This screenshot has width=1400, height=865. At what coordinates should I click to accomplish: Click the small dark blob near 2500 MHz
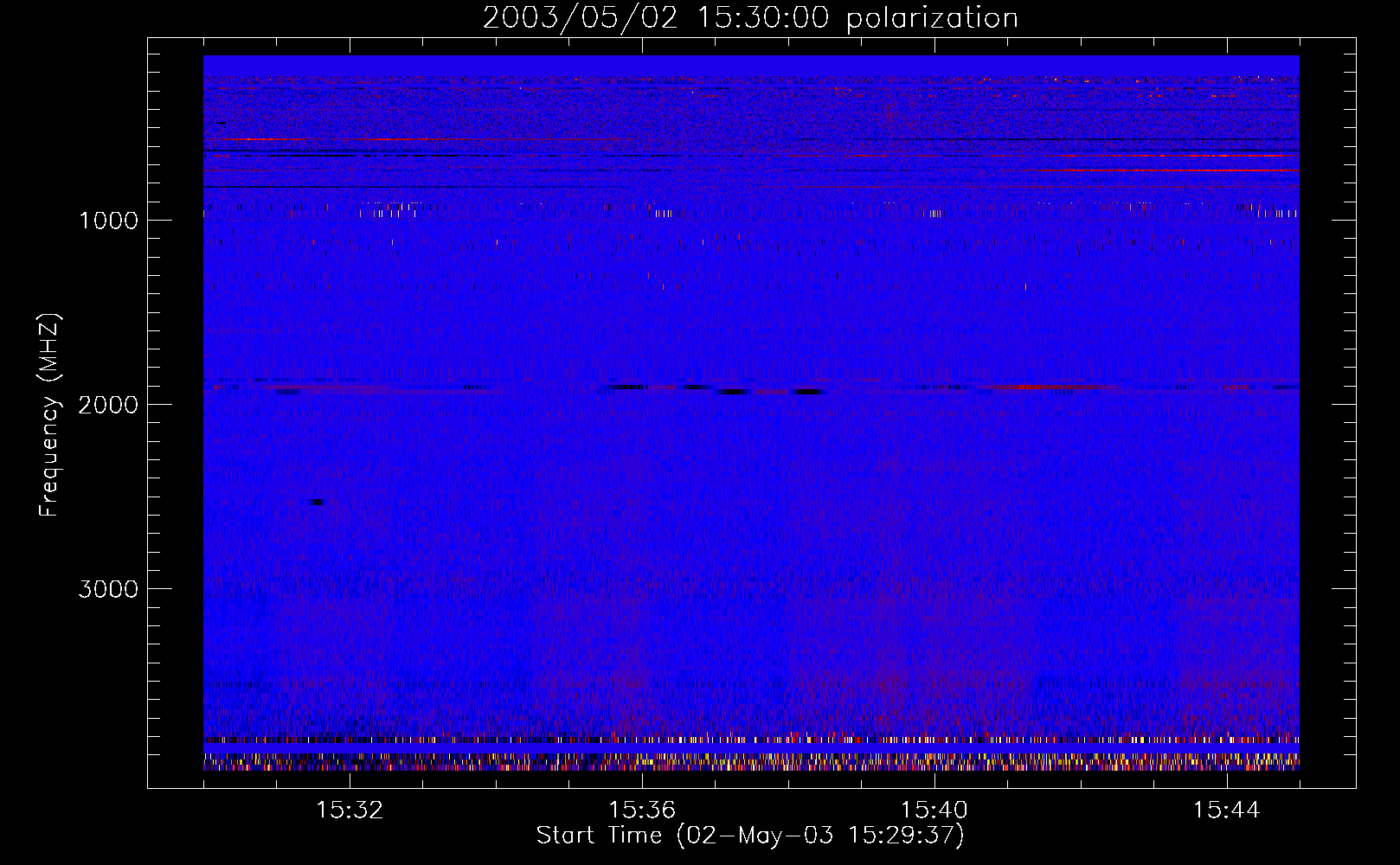[x=318, y=502]
